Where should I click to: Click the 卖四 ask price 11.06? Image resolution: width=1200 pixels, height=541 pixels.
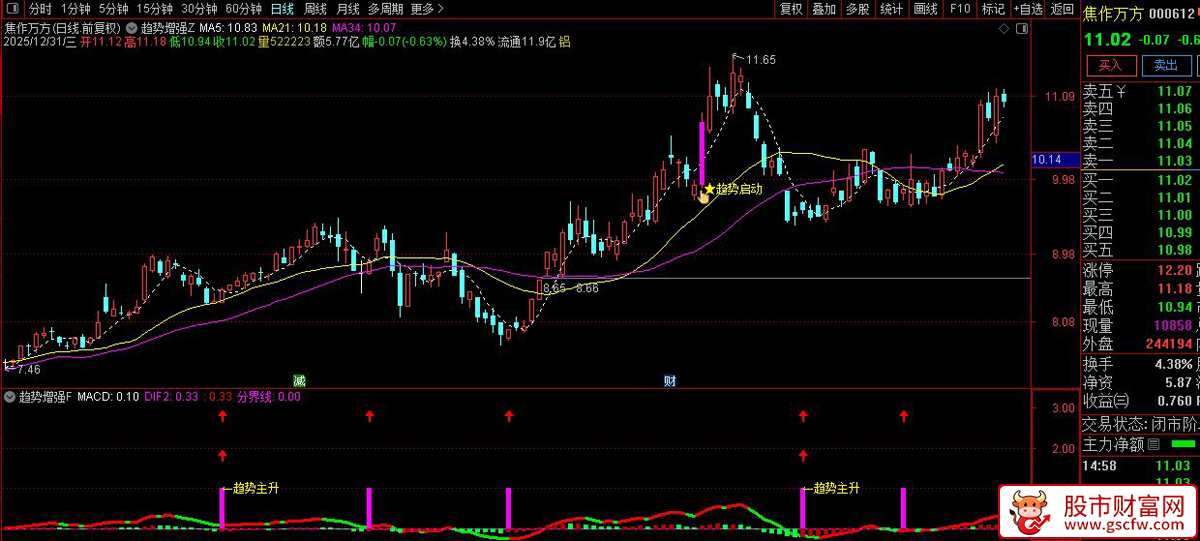[x=1174, y=109]
